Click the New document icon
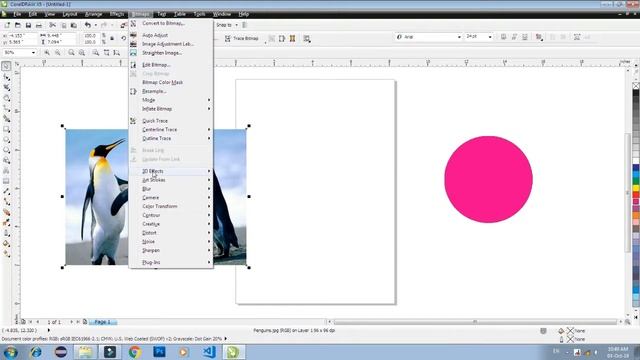This screenshot has height=360, width=640. tap(7, 25)
